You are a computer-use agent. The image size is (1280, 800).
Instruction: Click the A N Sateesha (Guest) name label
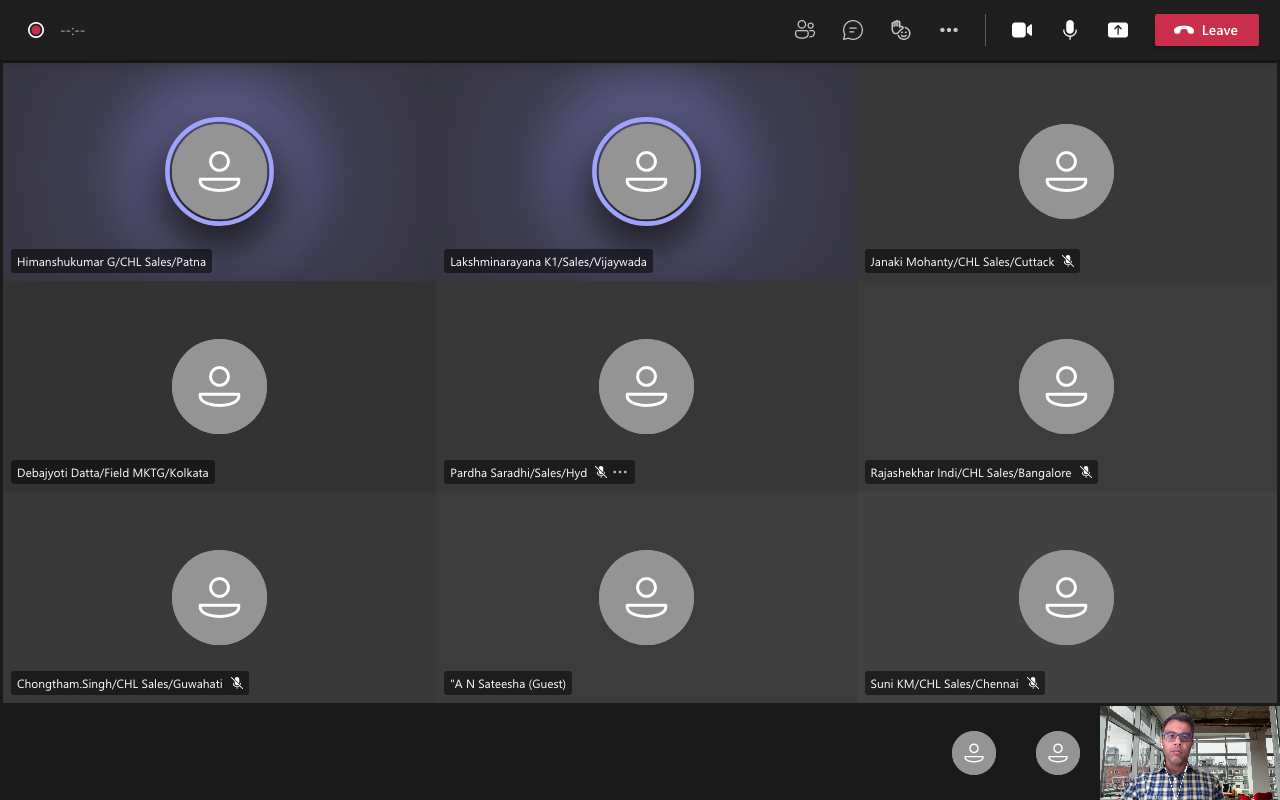pyautogui.click(x=510, y=684)
